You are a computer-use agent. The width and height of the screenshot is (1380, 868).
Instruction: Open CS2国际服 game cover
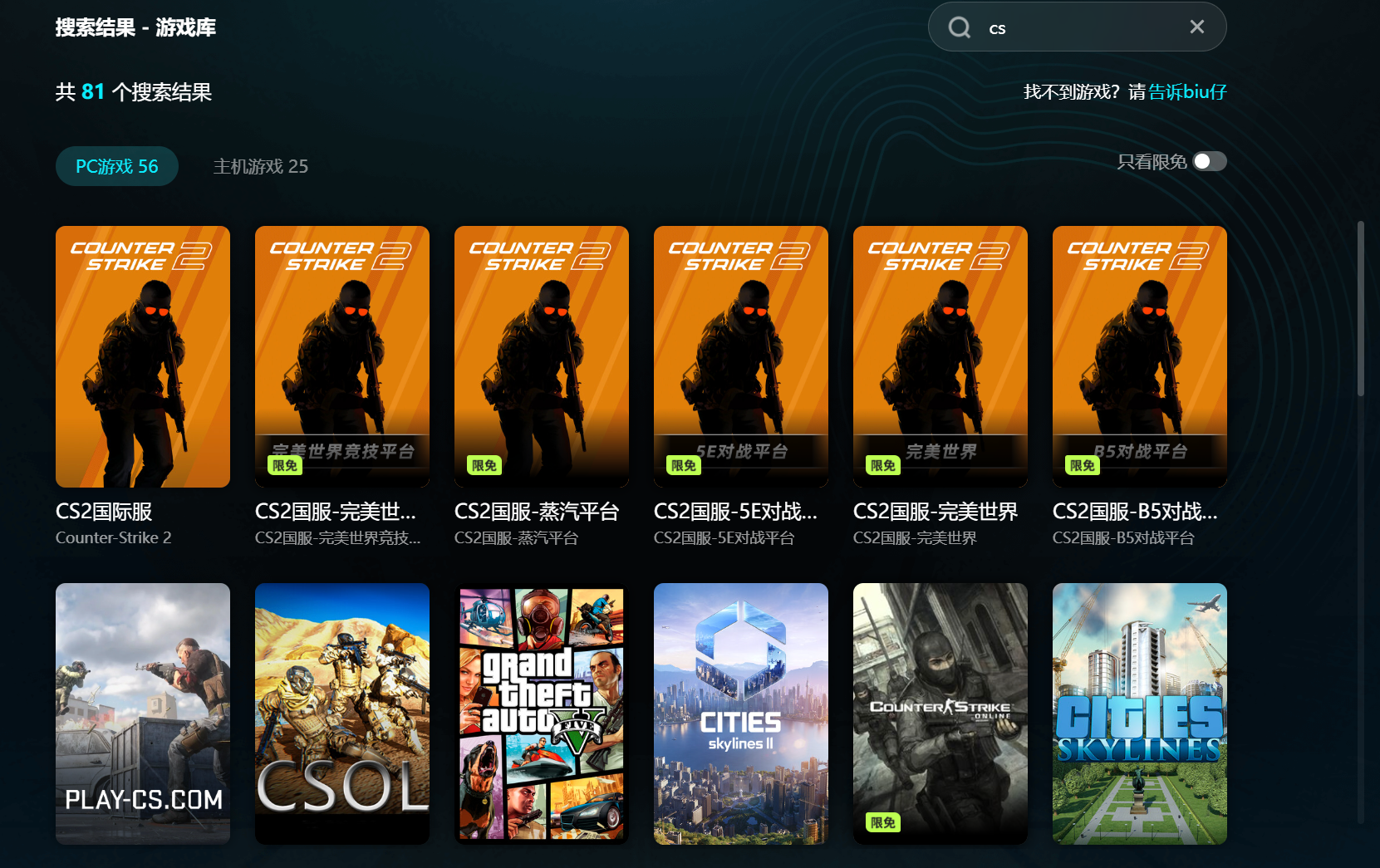[143, 356]
